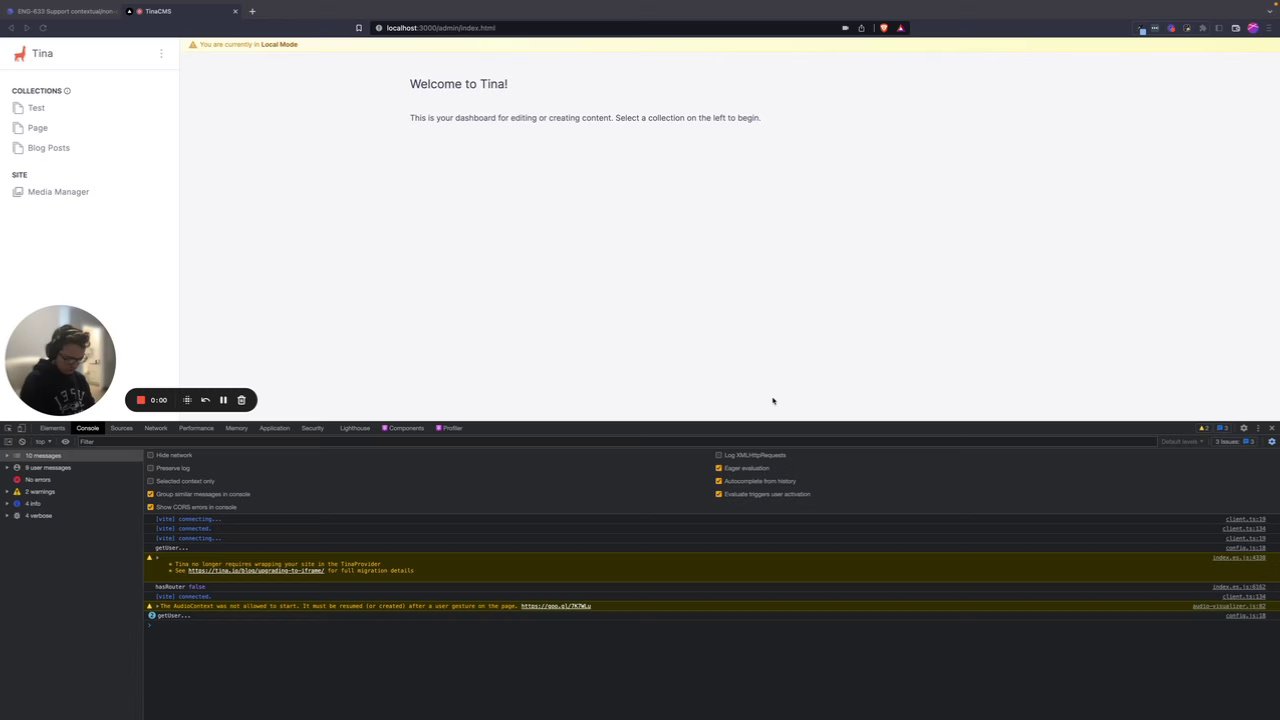Click the webcam bubble thumbnail
Screen dimensions: 1280x720
pos(60,360)
